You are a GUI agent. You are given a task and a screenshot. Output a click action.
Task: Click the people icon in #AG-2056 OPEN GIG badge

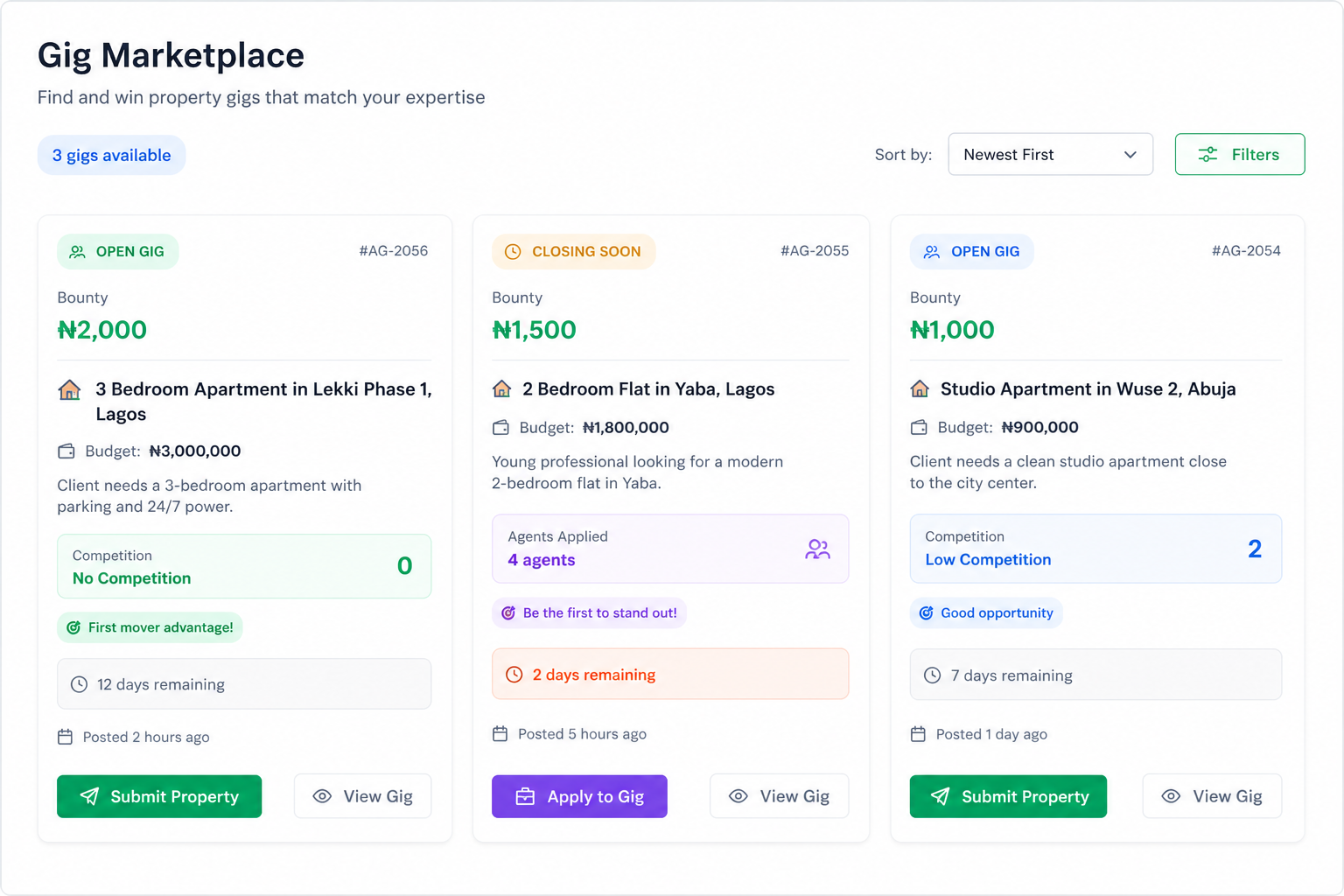(x=78, y=252)
